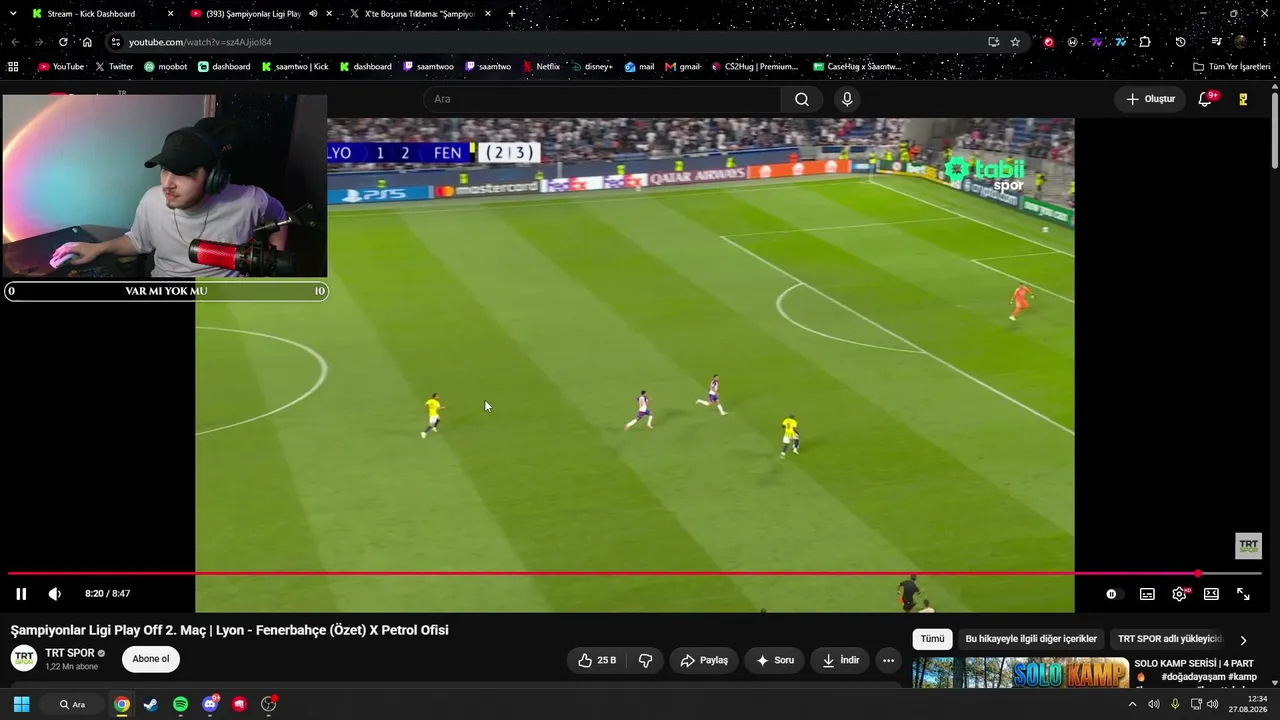1280x720 pixels.
Task: Open the Chrome apps grid shortcut
Action: 13,67
